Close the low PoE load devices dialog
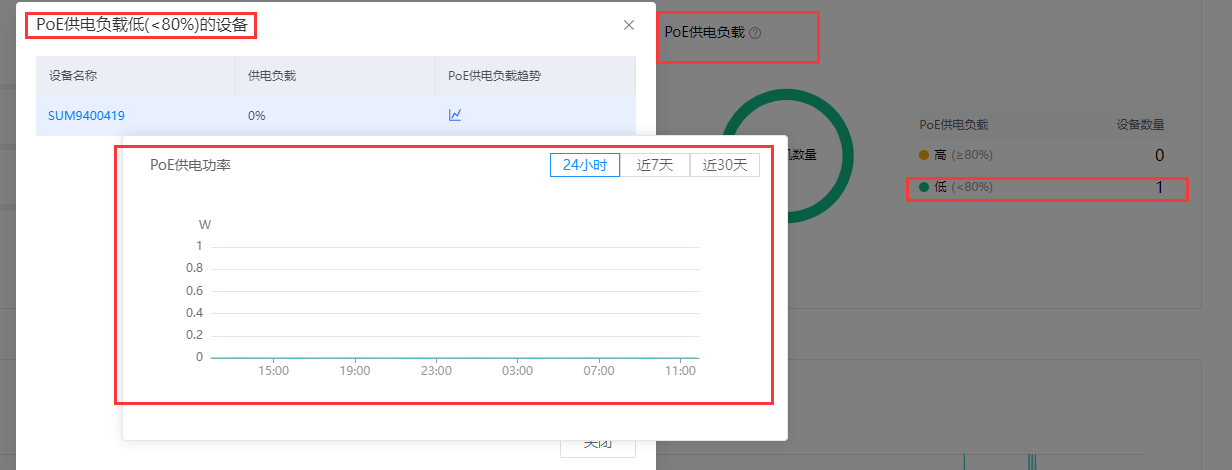The width and height of the screenshot is (1232, 470). coord(629,25)
